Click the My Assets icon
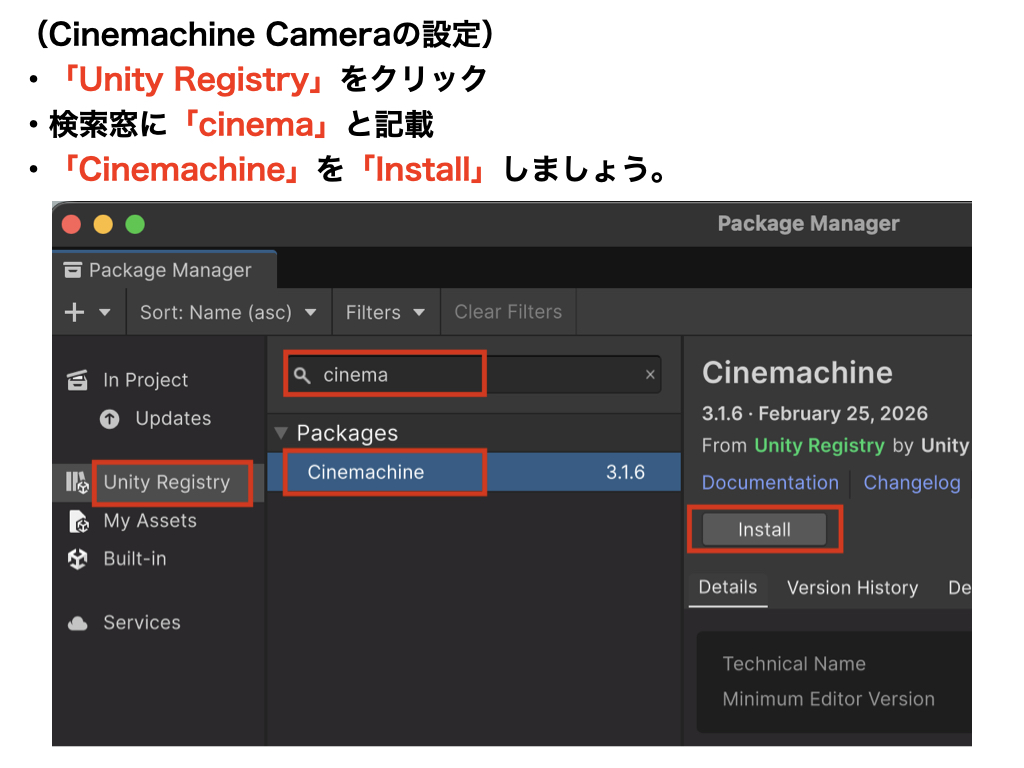The width and height of the screenshot is (1024, 768). [x=77, y=521]
